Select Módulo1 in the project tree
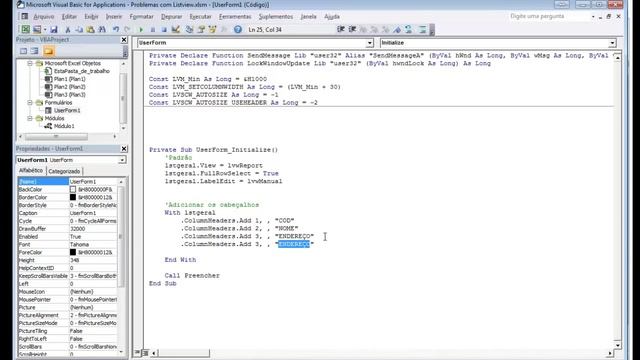 (64, 126)
